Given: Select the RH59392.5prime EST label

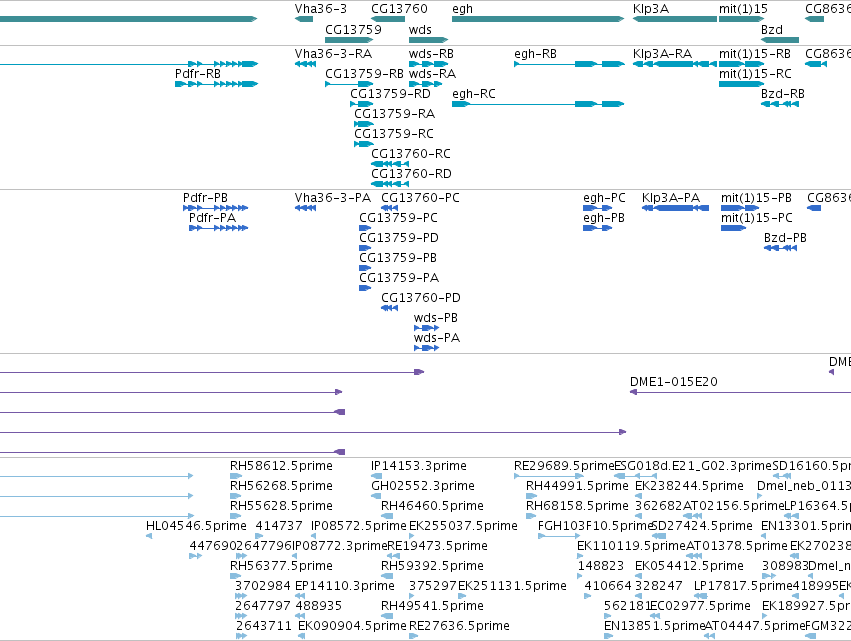Looking at the screenshot, I should point(432,567).
